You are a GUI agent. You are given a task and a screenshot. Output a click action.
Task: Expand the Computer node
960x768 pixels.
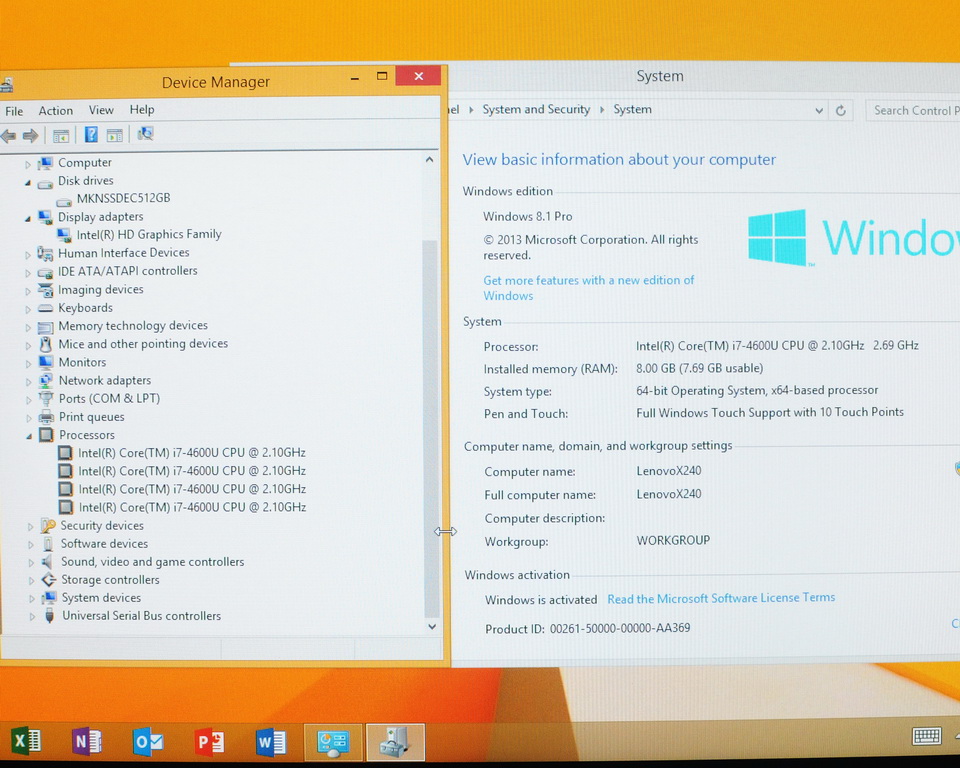point(28,164)
